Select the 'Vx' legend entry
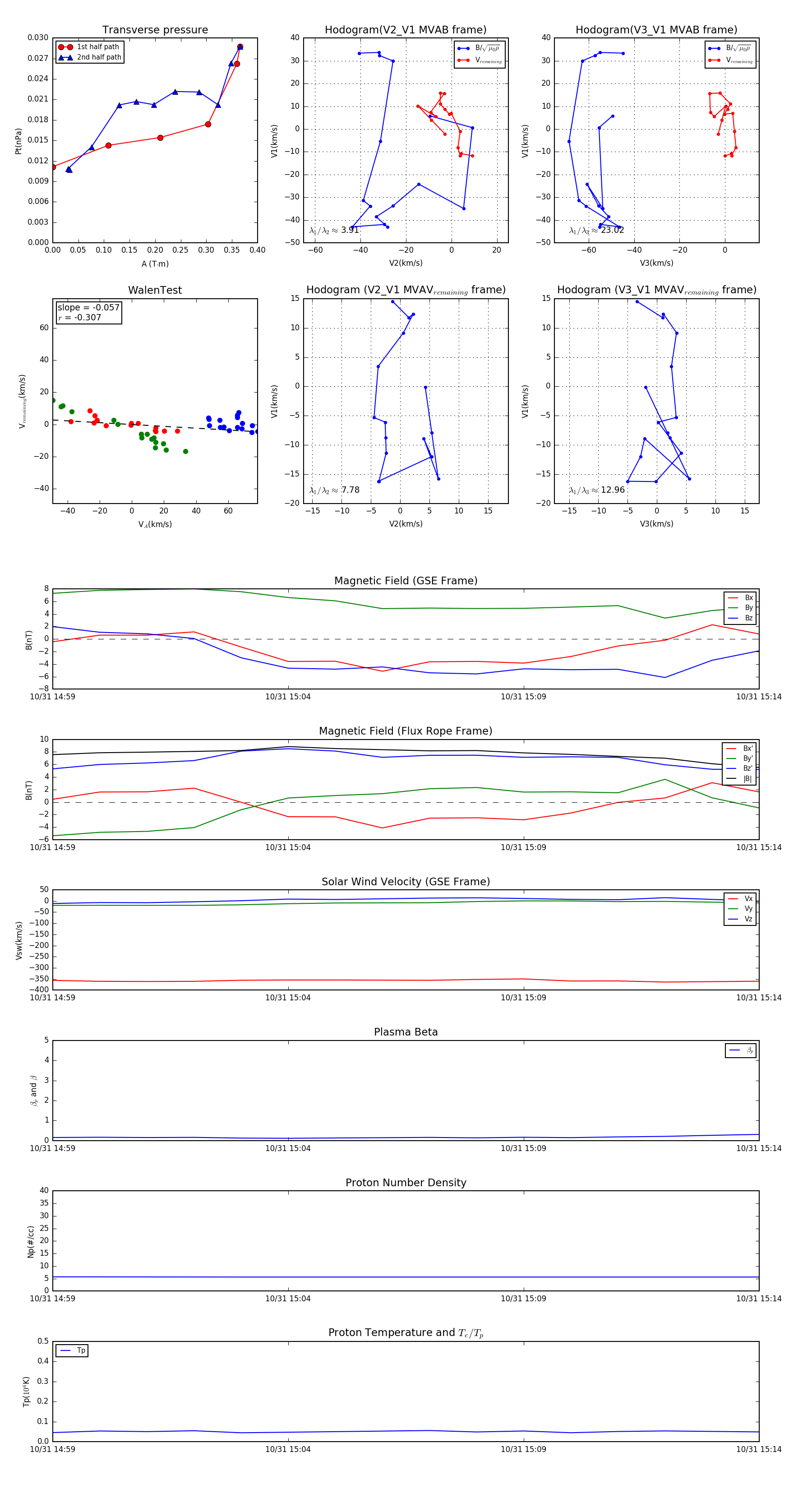 click(x=740, y=898)
